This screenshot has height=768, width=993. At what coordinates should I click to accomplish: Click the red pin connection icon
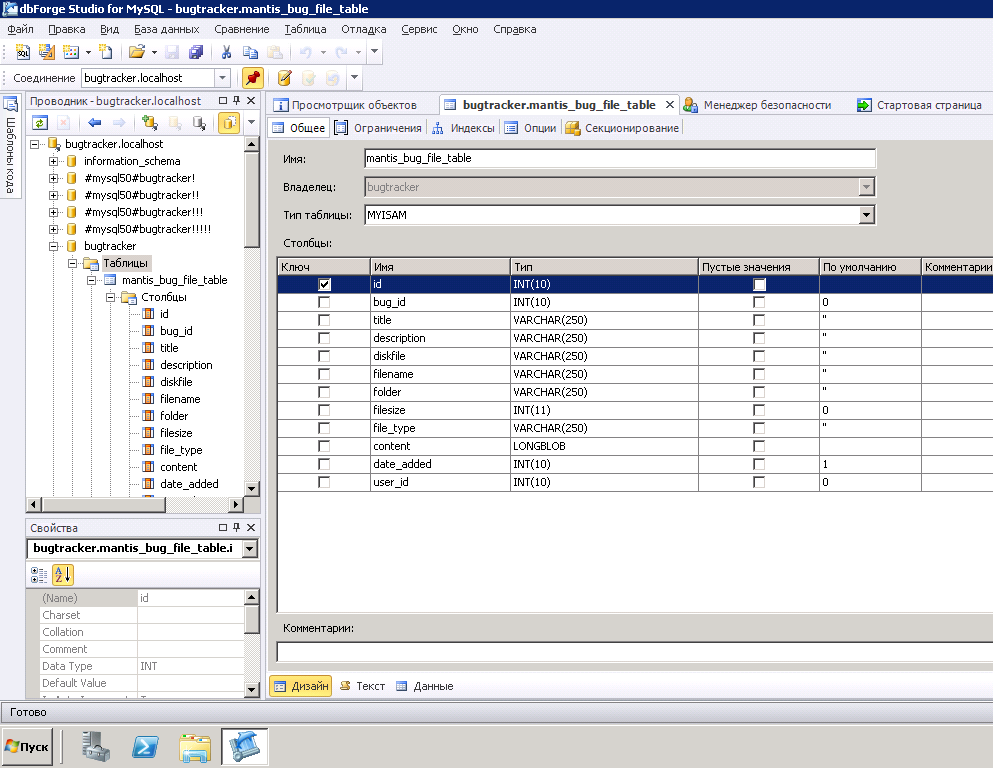[x=253, y=78]
